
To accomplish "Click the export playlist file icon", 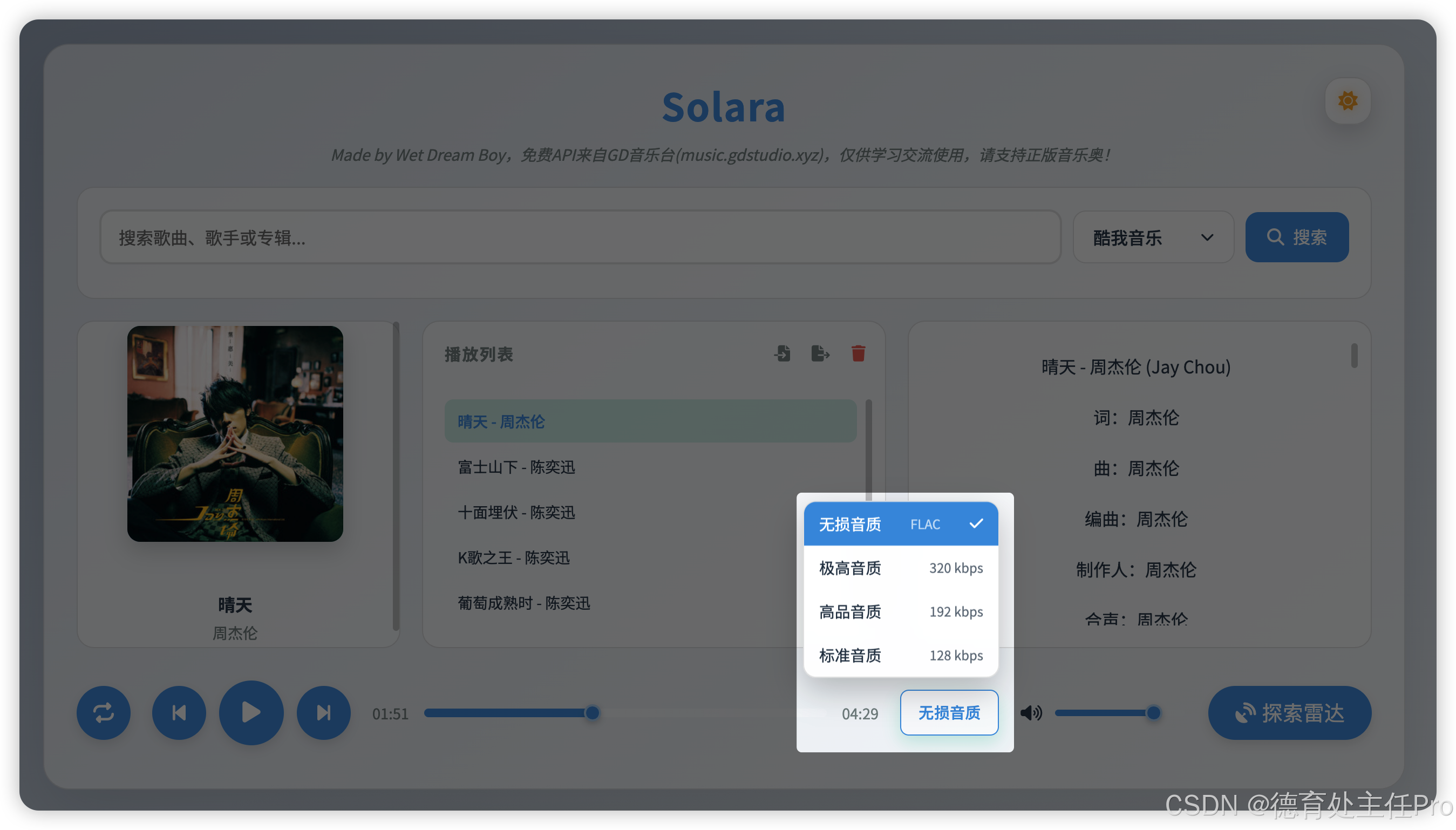I will click(820, 353).
